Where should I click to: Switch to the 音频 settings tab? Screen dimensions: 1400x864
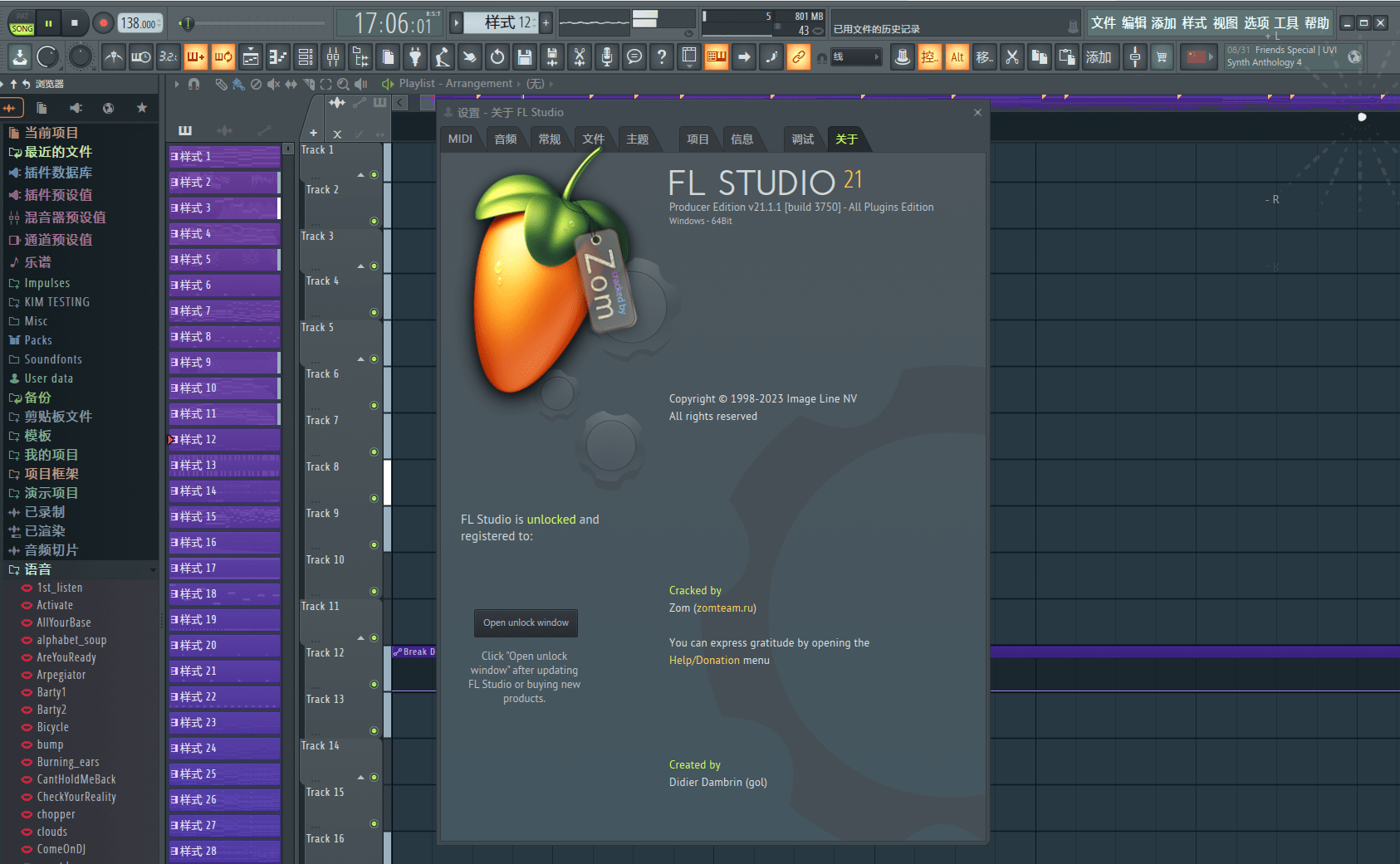pyautogui.click(x=506, y=139)
